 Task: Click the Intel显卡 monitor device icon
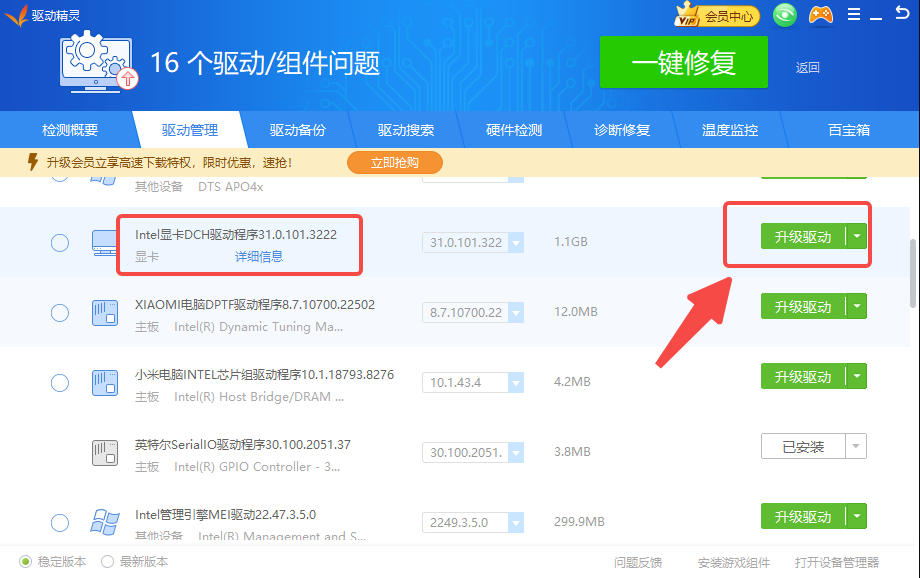pyautogui.click(x=105, y=242)
